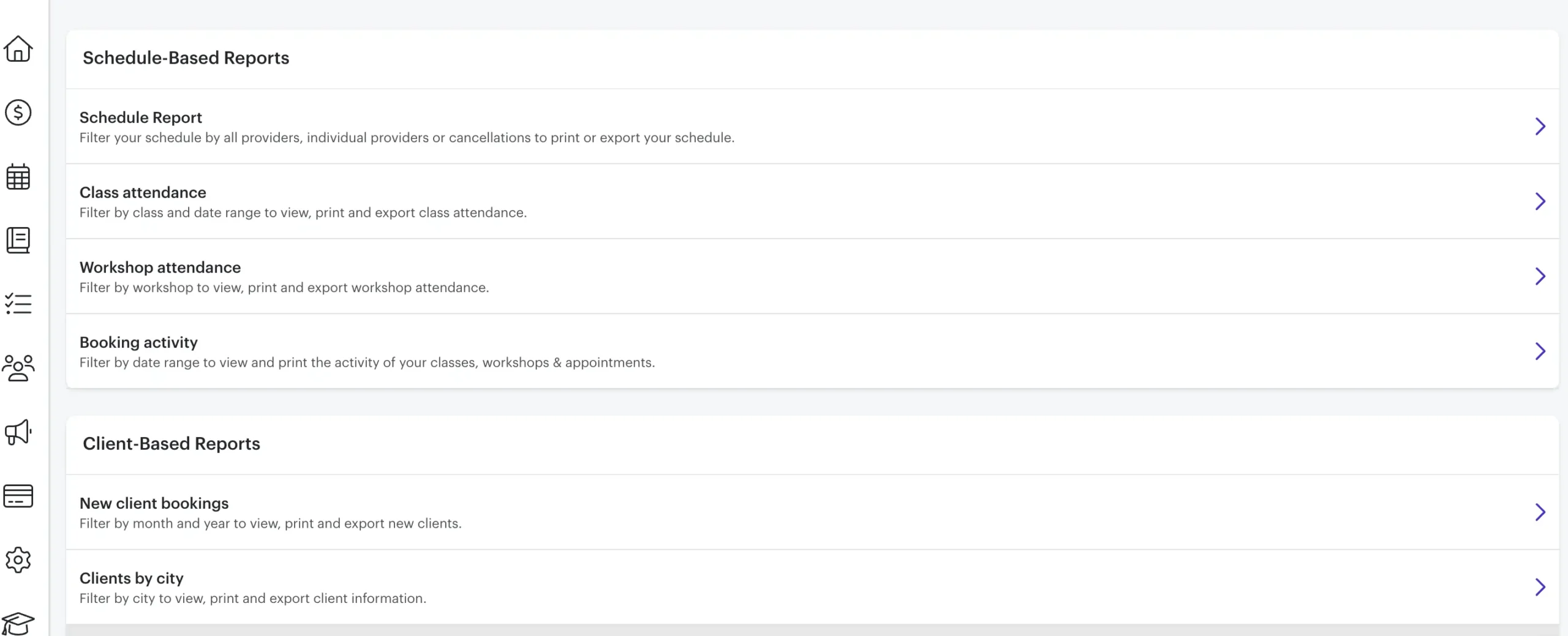The width and height of the screenshot is (1568, 636).
Task: Open the settings gear icon
Action: coord(18,559)
